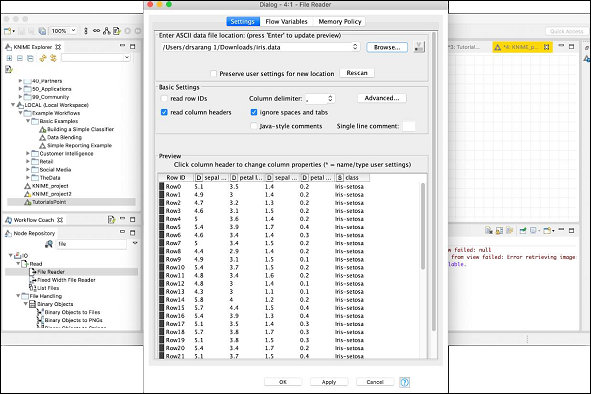
Task: Select the File Reader node
Action: pos(51,272)
